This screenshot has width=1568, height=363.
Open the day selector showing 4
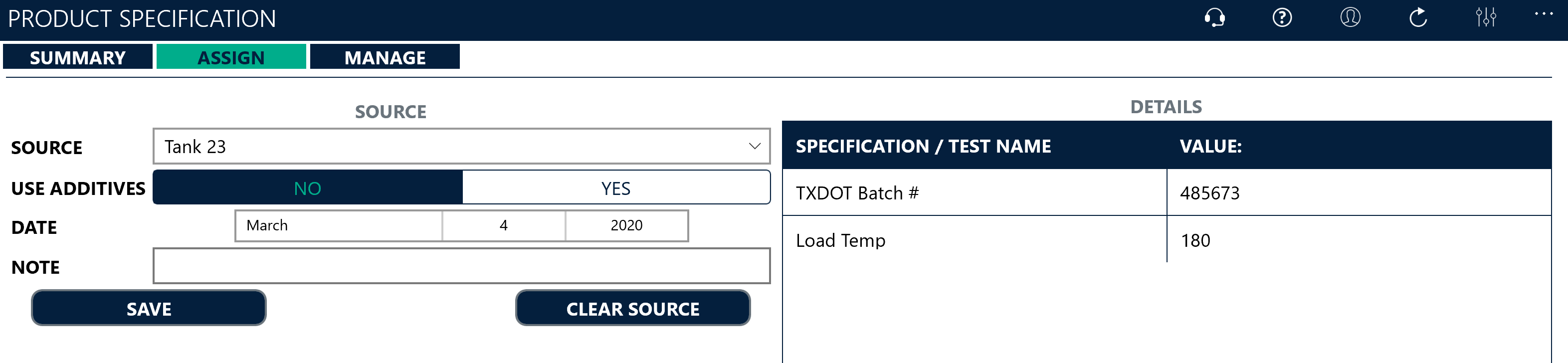pos(503,225)
